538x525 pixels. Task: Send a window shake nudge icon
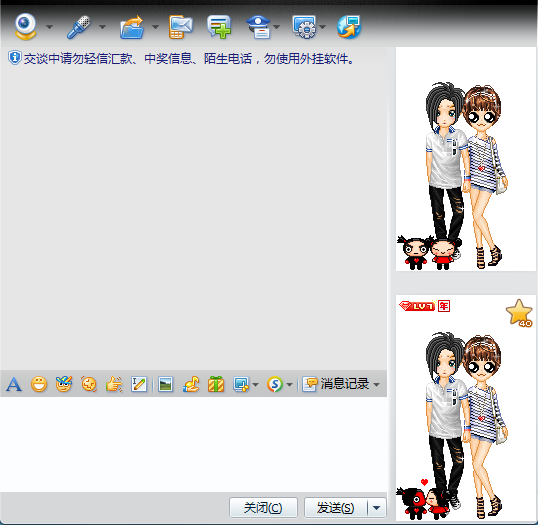tap(89, 384)
